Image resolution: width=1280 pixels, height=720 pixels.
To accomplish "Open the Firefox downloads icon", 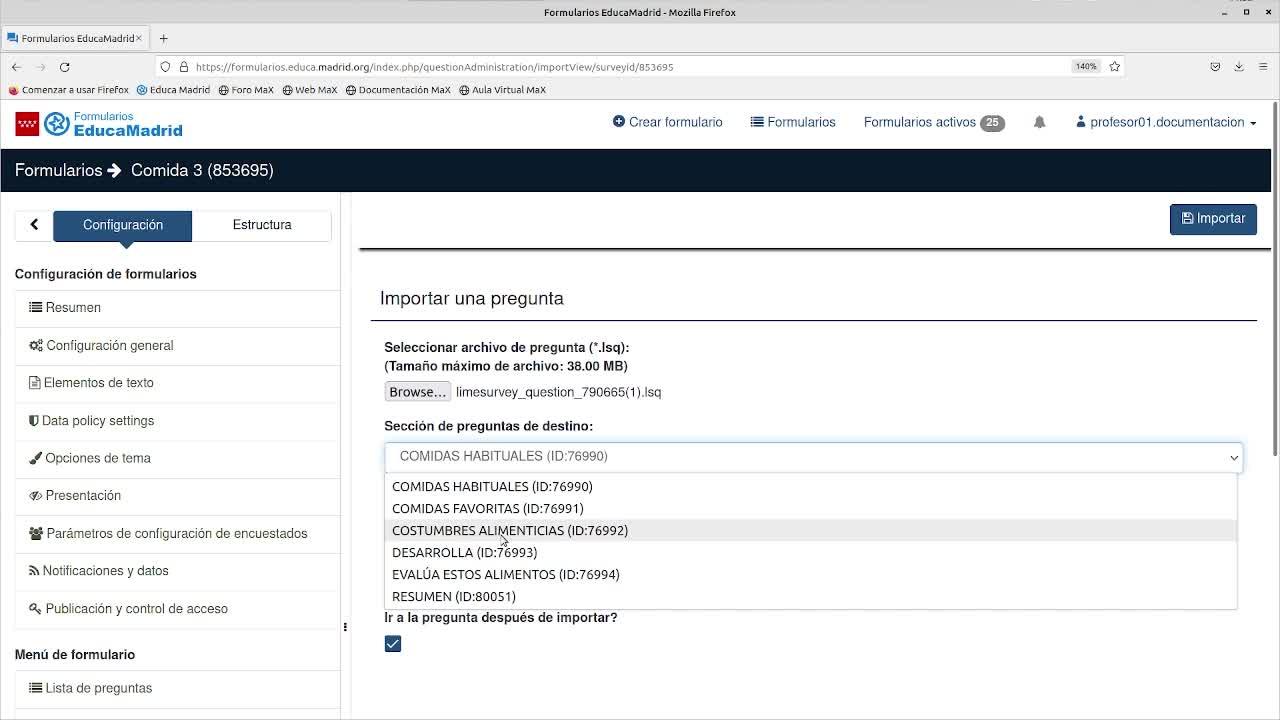I will click(x=1238, y=67).
